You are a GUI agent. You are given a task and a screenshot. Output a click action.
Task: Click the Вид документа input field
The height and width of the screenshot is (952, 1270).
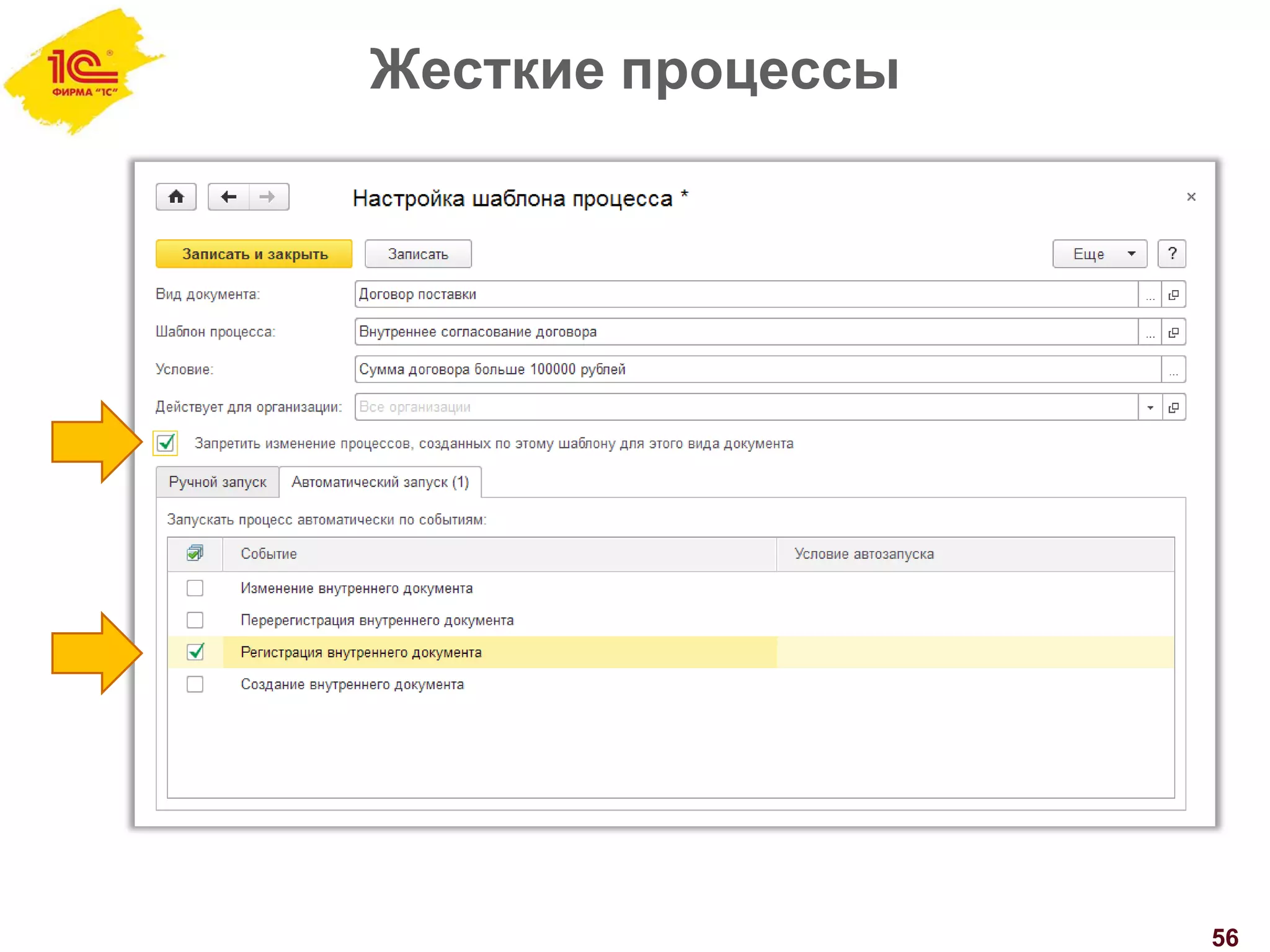click(x=746, y=294)
